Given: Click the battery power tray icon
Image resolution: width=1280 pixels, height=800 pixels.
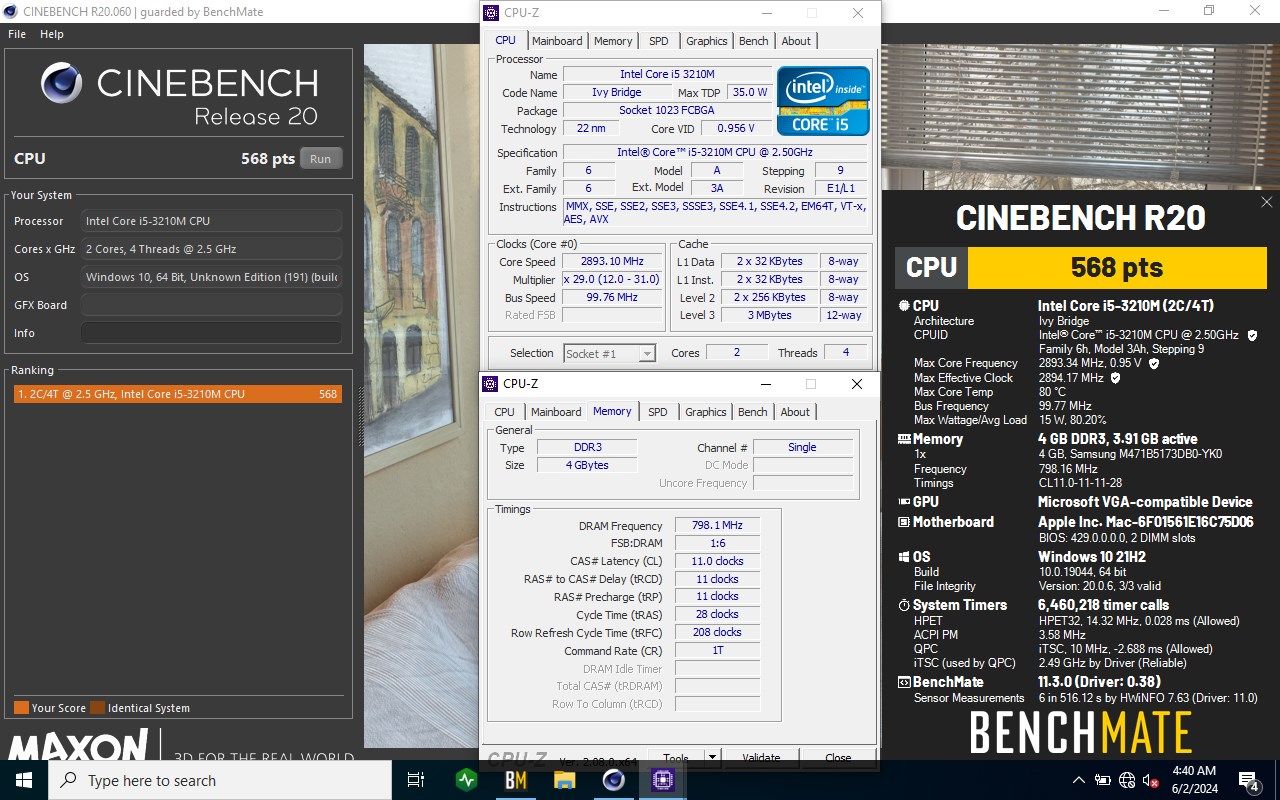Looking at the screenshot, I should [x=1103, y=780].
